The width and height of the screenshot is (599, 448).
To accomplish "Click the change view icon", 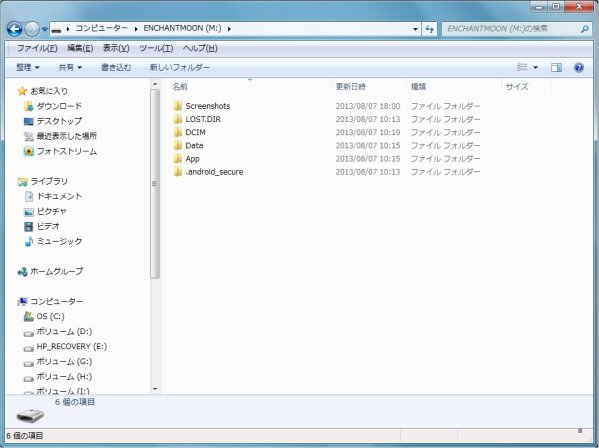I will 522,67.
